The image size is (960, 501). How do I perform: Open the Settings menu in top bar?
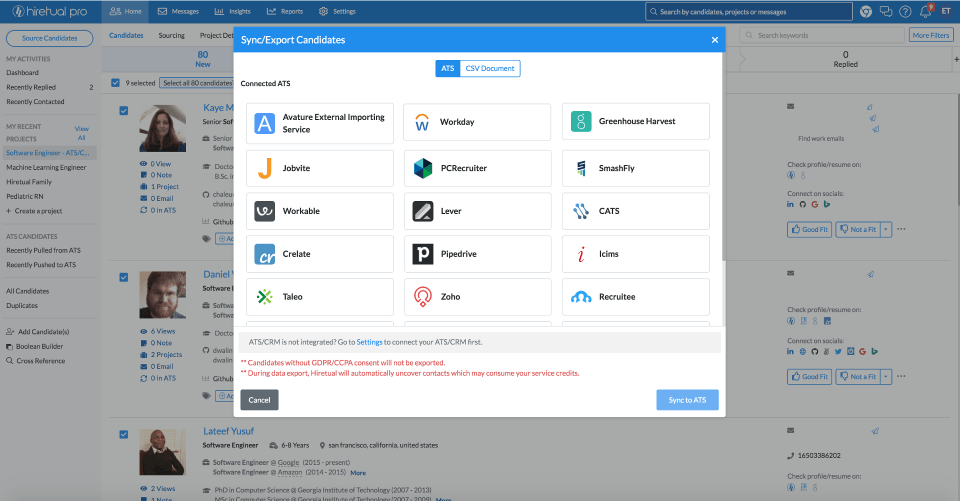click(x=337, y=12)
